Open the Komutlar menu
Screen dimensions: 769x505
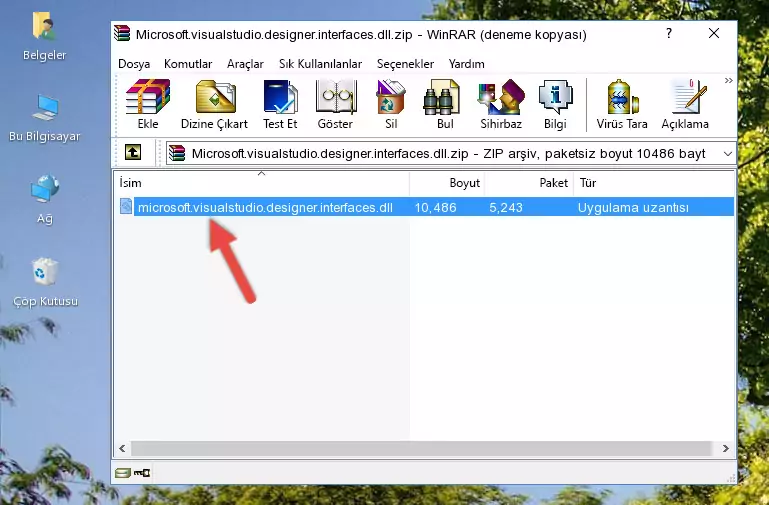click(188, 64)
